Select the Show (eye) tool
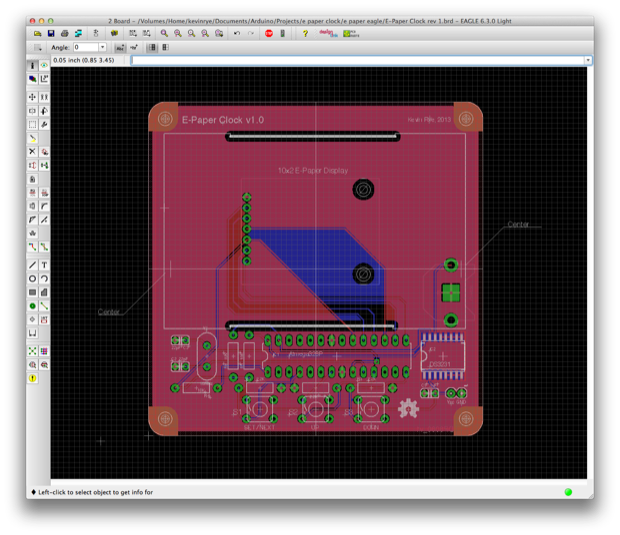Viewport: 620px width, 535px height. pos(44,65)
